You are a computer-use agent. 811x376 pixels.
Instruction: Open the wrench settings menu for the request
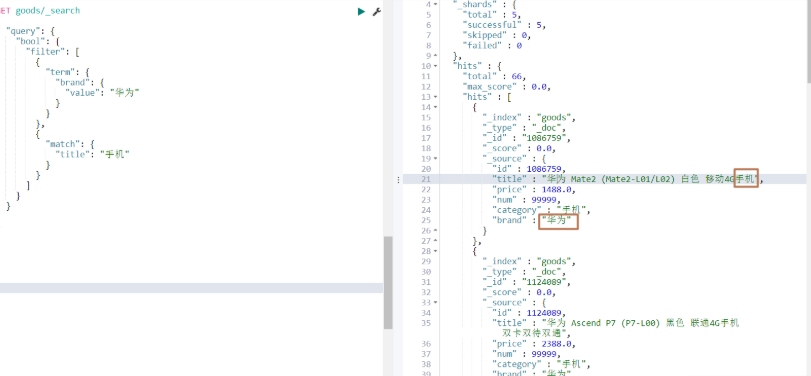click(377, 11)
